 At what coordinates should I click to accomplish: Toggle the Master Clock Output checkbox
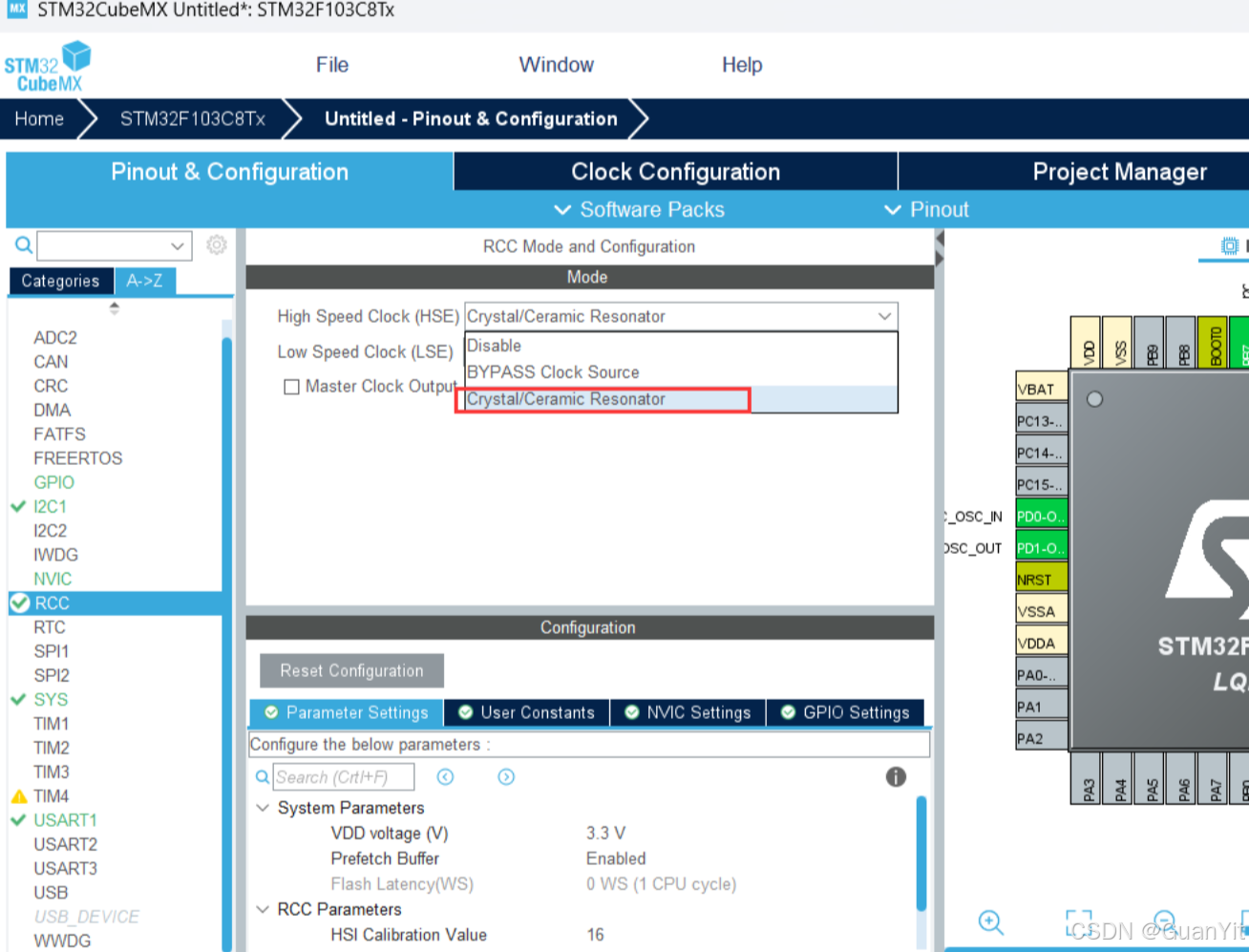click(291, 387)
